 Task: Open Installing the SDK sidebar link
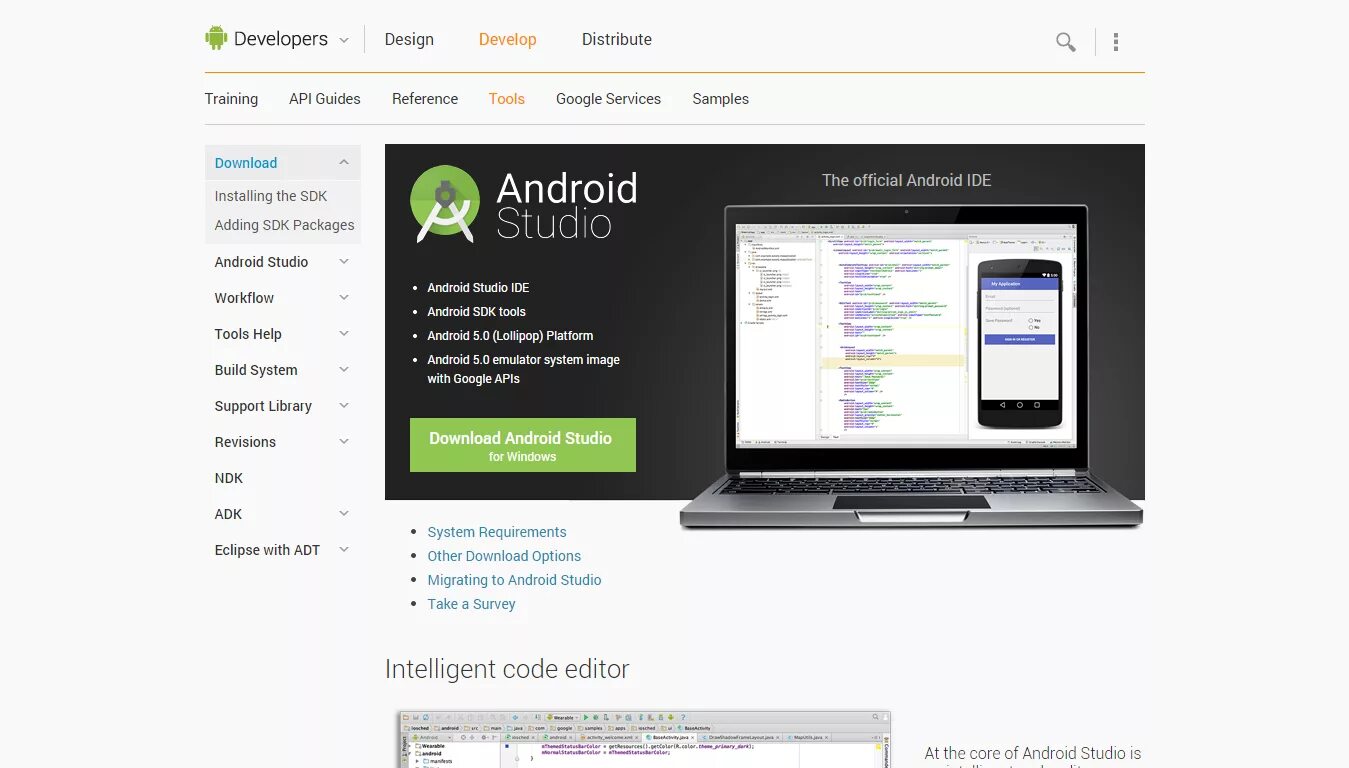[x=271, y=196]
